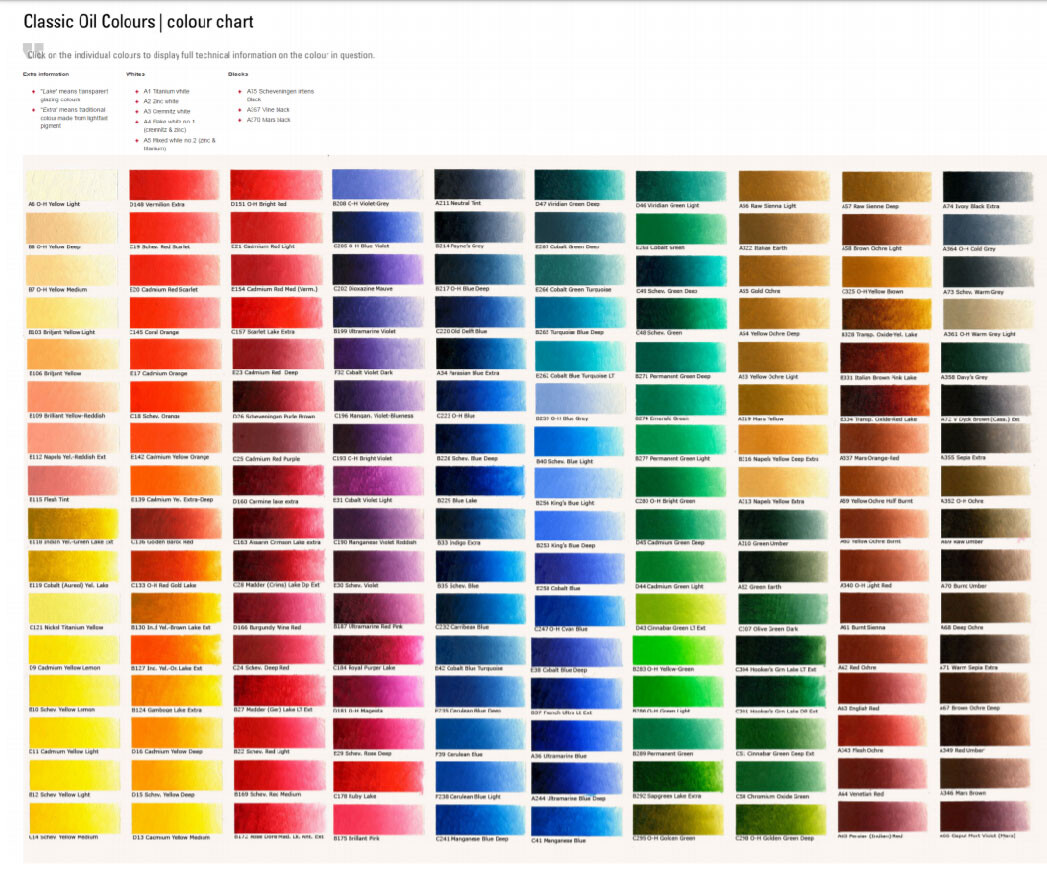Select the C280 O-H Bright Green swatch
This screenshot has height=880, width=1047.
pyautogui.click(x=681, y=482)
